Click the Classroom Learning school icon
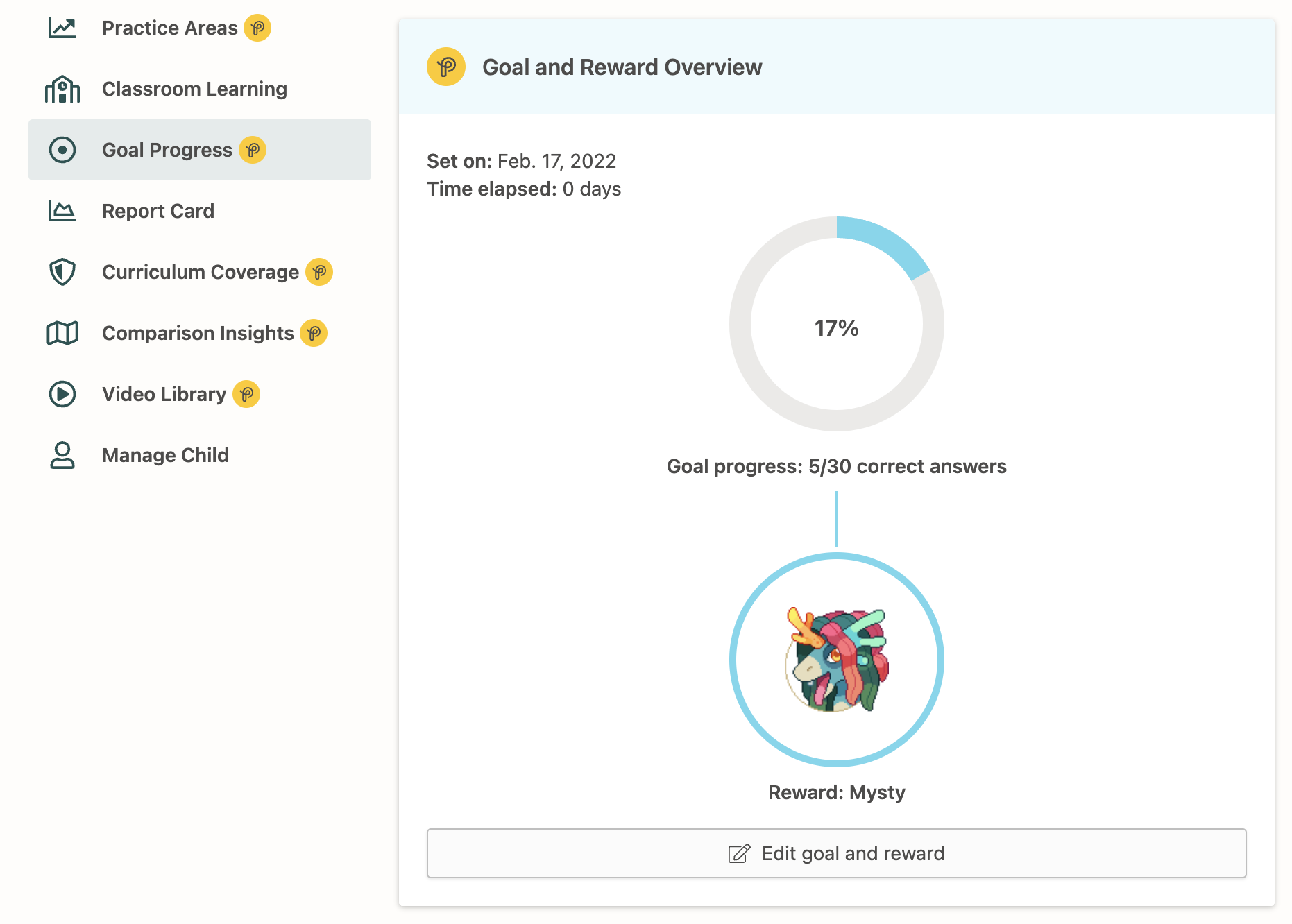1292x924 pixels. point(62,89)
